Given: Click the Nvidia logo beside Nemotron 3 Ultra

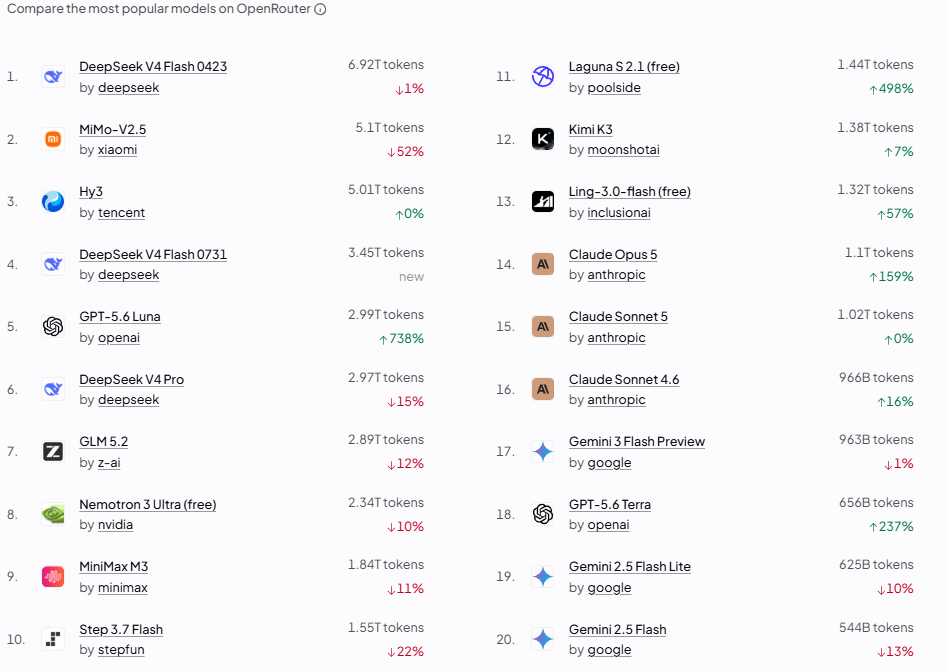Looking at the screenshot, I should click(x=53, y=514).
